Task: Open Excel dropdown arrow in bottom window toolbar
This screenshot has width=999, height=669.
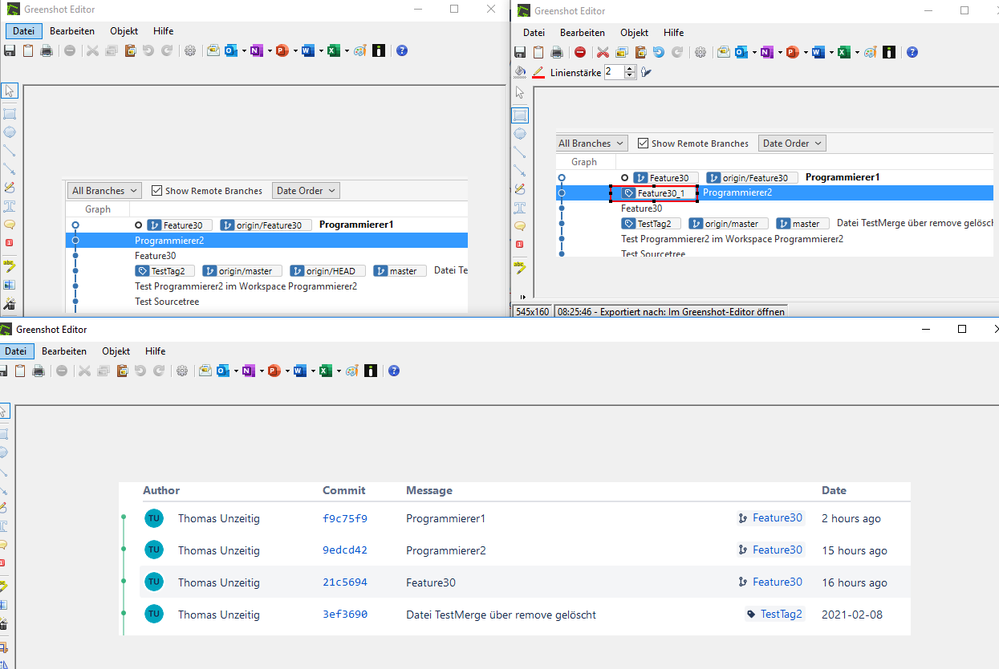Action: click(338, 371)
